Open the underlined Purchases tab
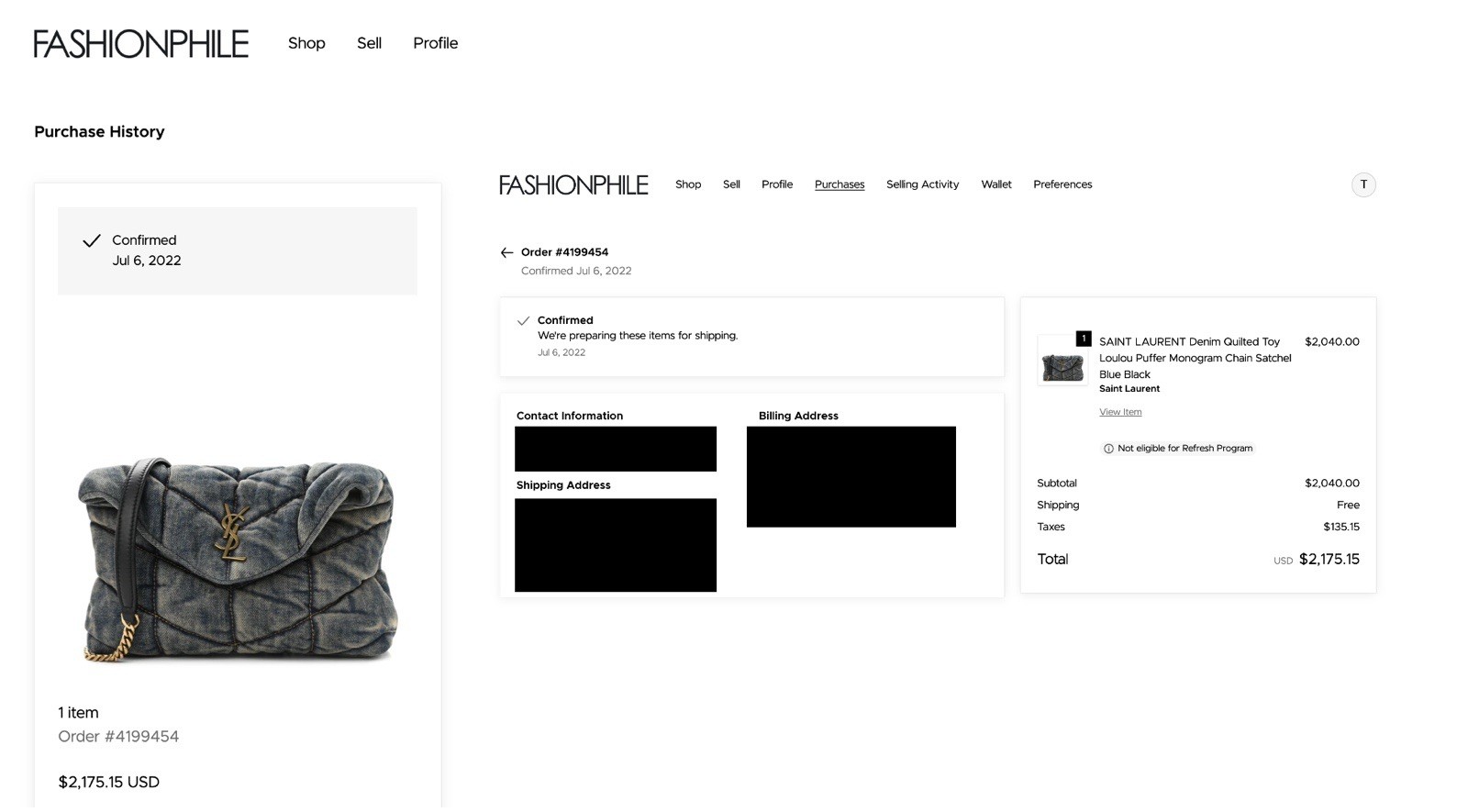Viewport: 1468px width, 812px height. tap(840, 184)
